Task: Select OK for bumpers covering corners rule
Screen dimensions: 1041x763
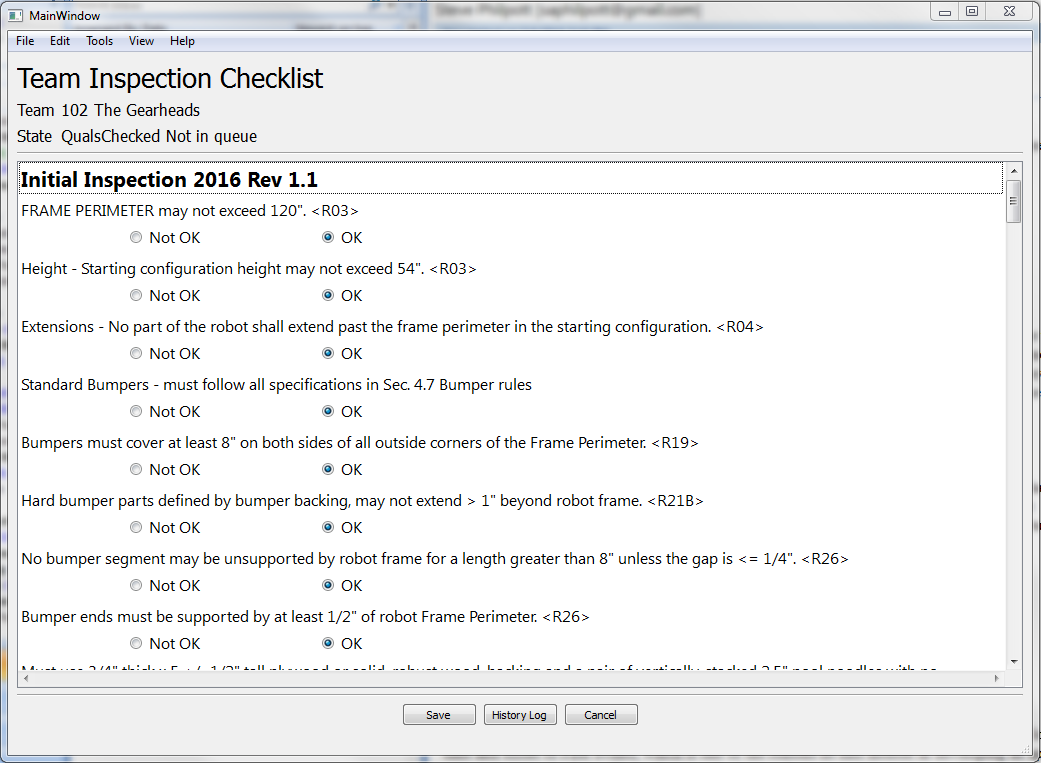Action: (328, 470)
